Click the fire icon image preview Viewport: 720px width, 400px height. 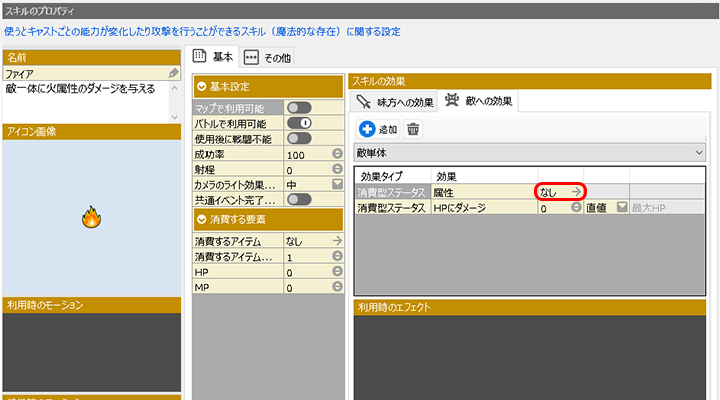tap(92, 216)
